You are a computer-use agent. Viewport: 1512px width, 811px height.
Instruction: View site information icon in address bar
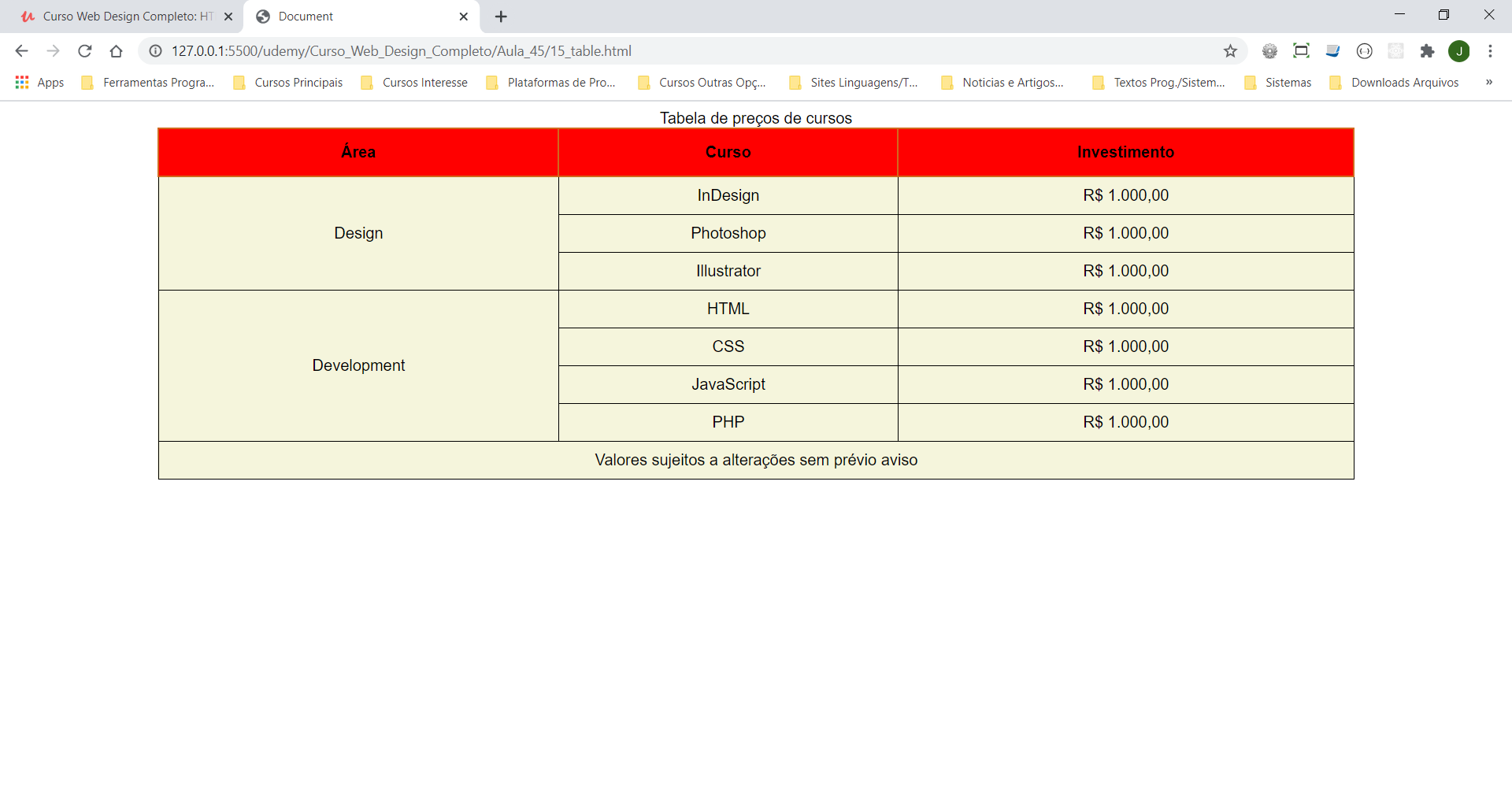156,51
